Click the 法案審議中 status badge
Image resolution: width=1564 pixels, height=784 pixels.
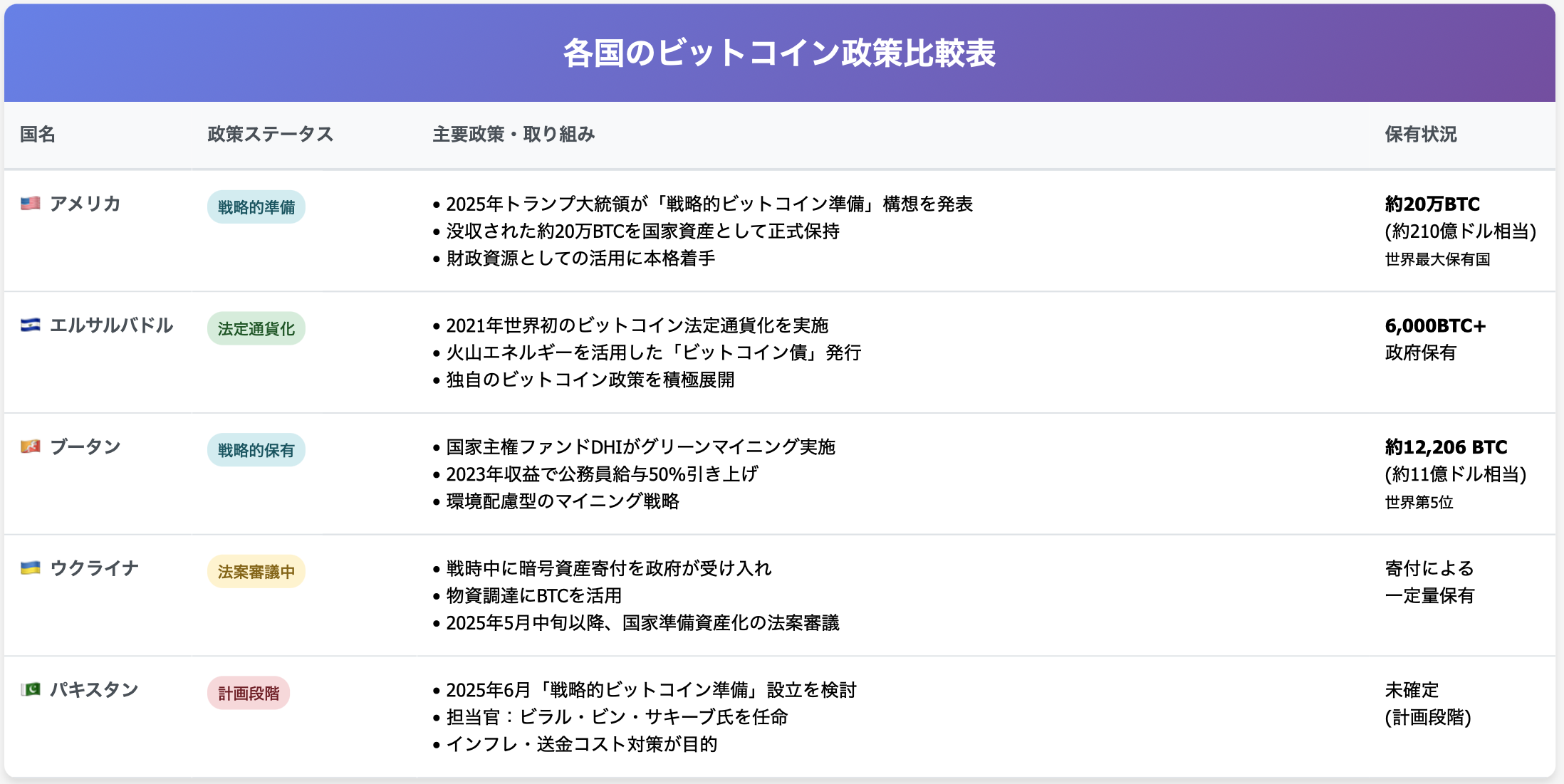[x=256, y=572]
